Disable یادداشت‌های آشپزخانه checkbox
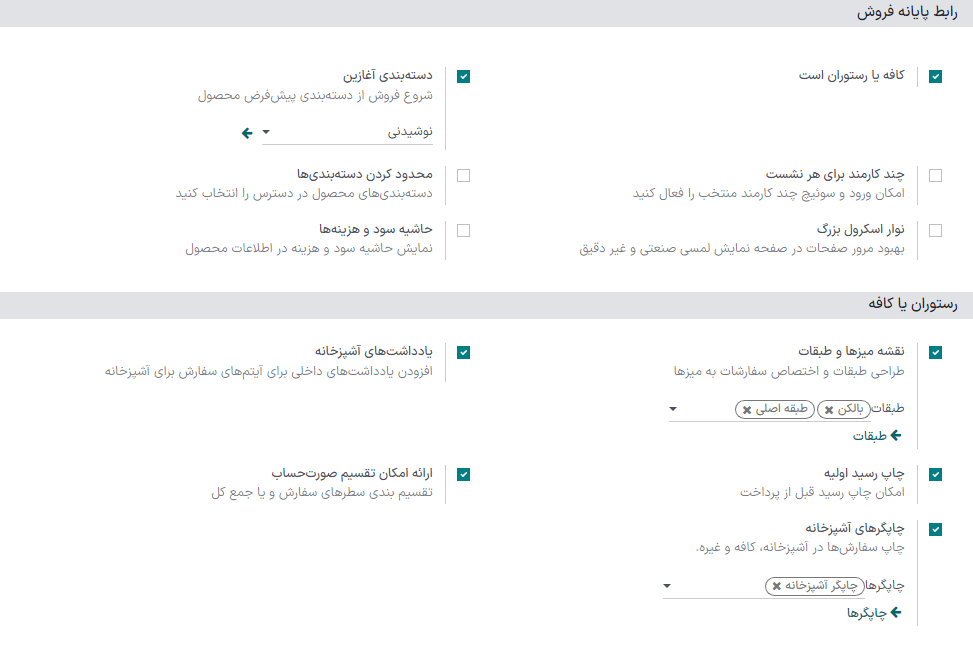 (x=463, y=352)
